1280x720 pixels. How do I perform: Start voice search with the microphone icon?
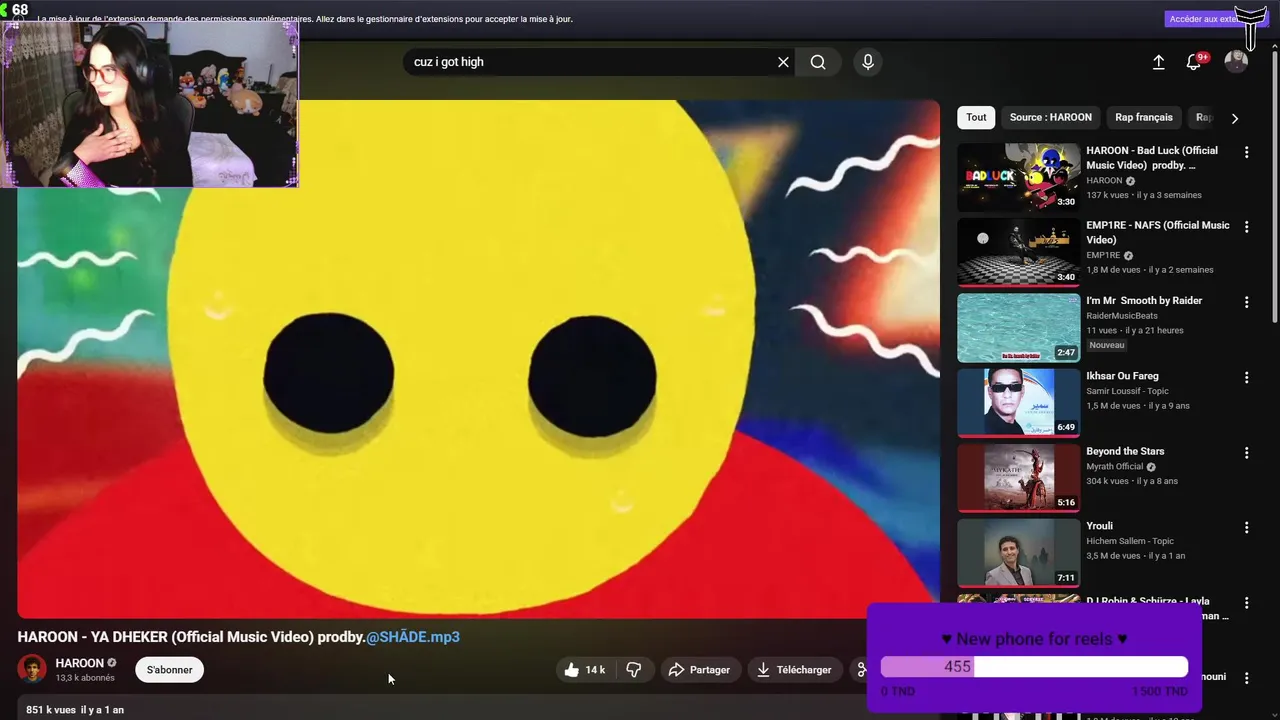click(868, 62)
